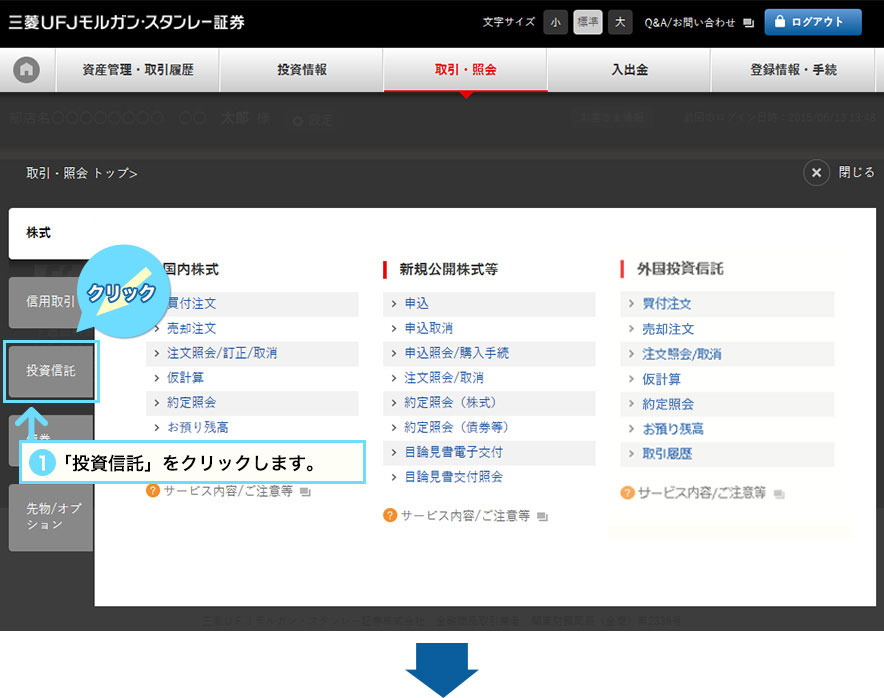The image size is (884, 698).
Task: Open 外国投資信託 仮計算
Action: click(661, 379)
